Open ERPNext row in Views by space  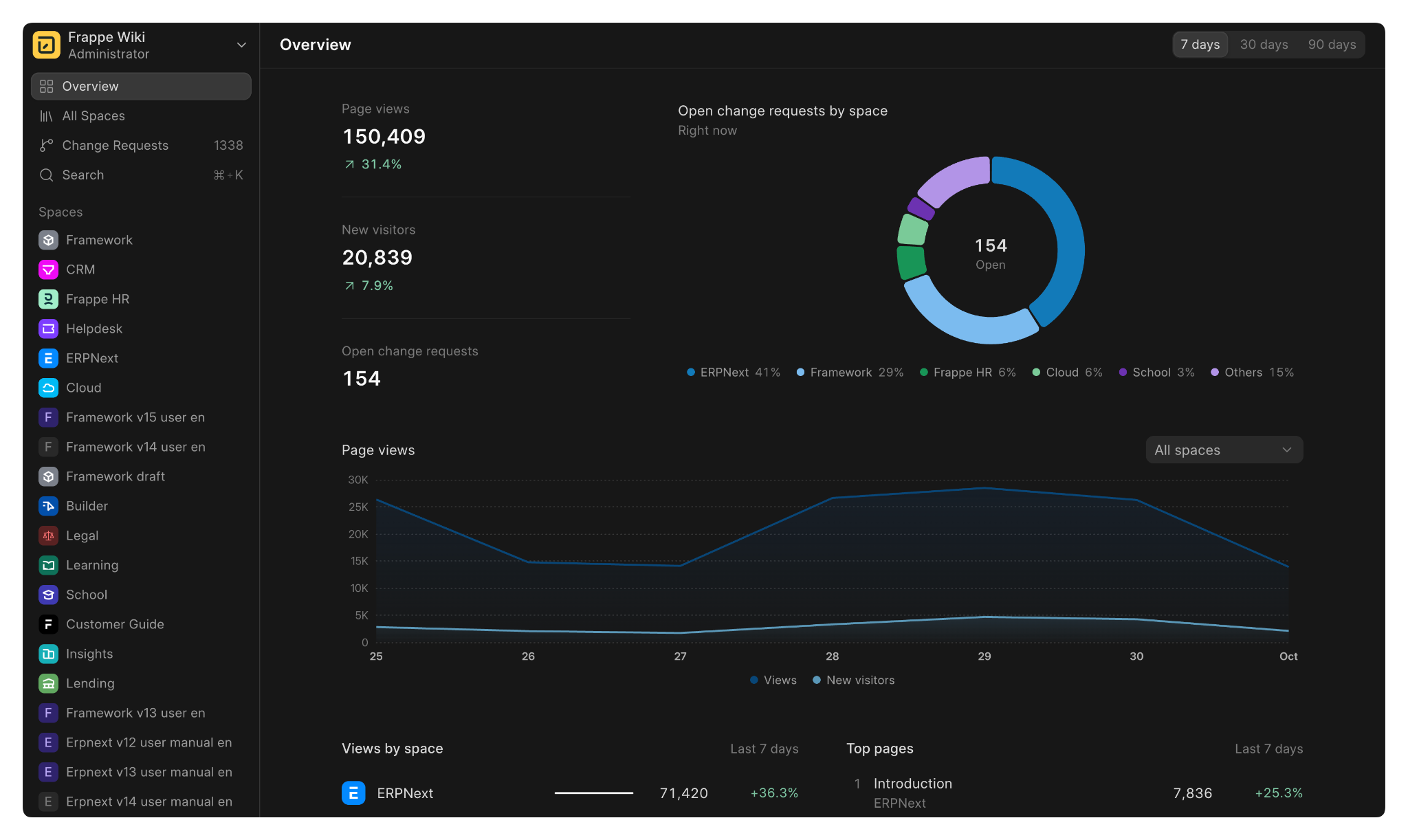570,793
